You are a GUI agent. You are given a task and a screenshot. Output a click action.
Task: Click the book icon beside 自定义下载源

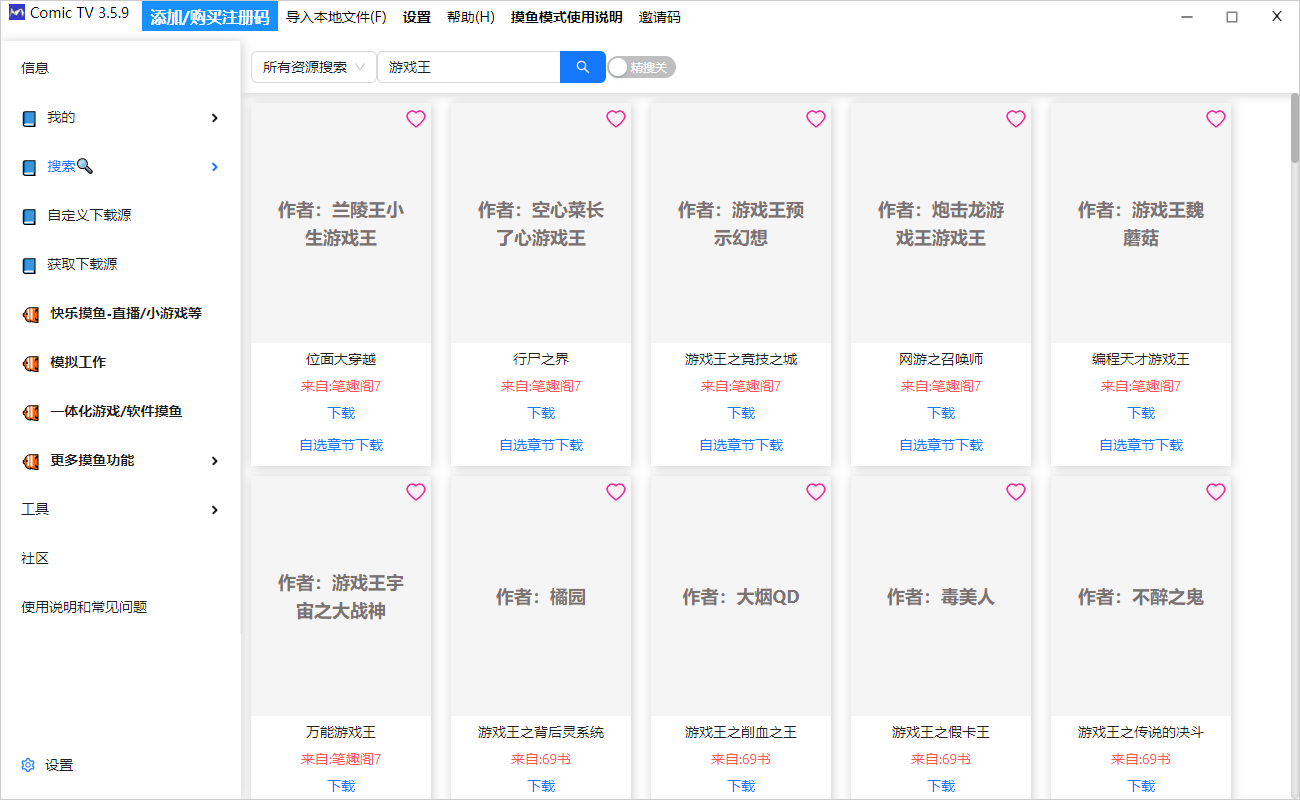tap(29, 216)
